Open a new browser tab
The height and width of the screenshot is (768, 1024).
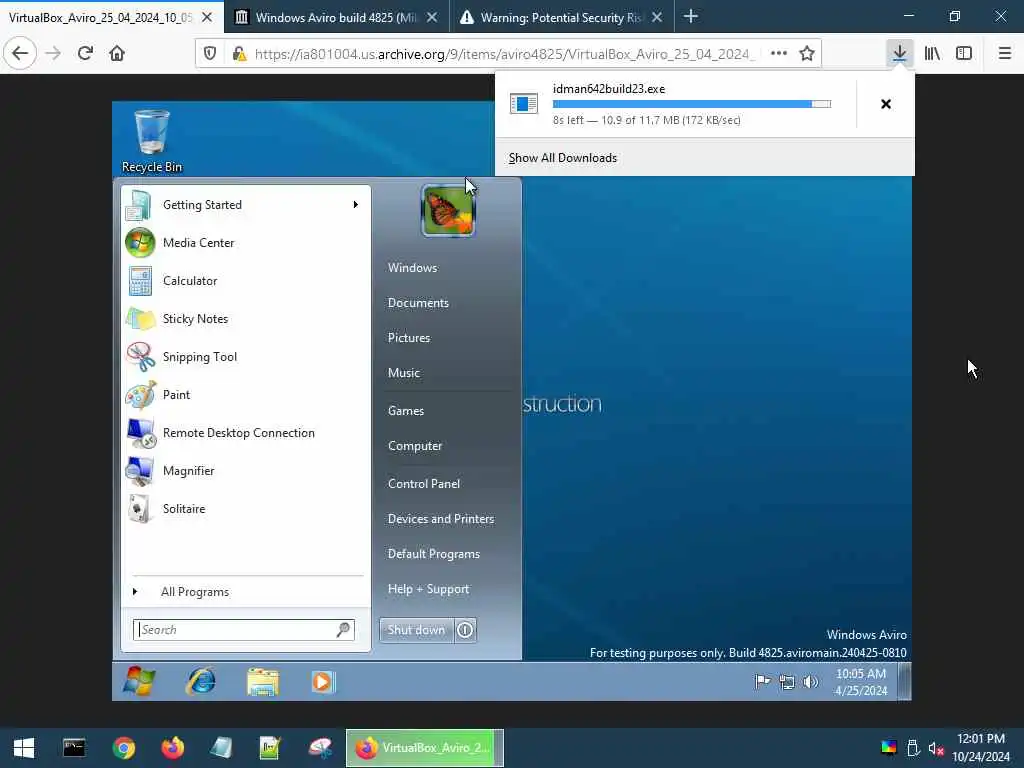pyautogui.click(x=691, y=16)
